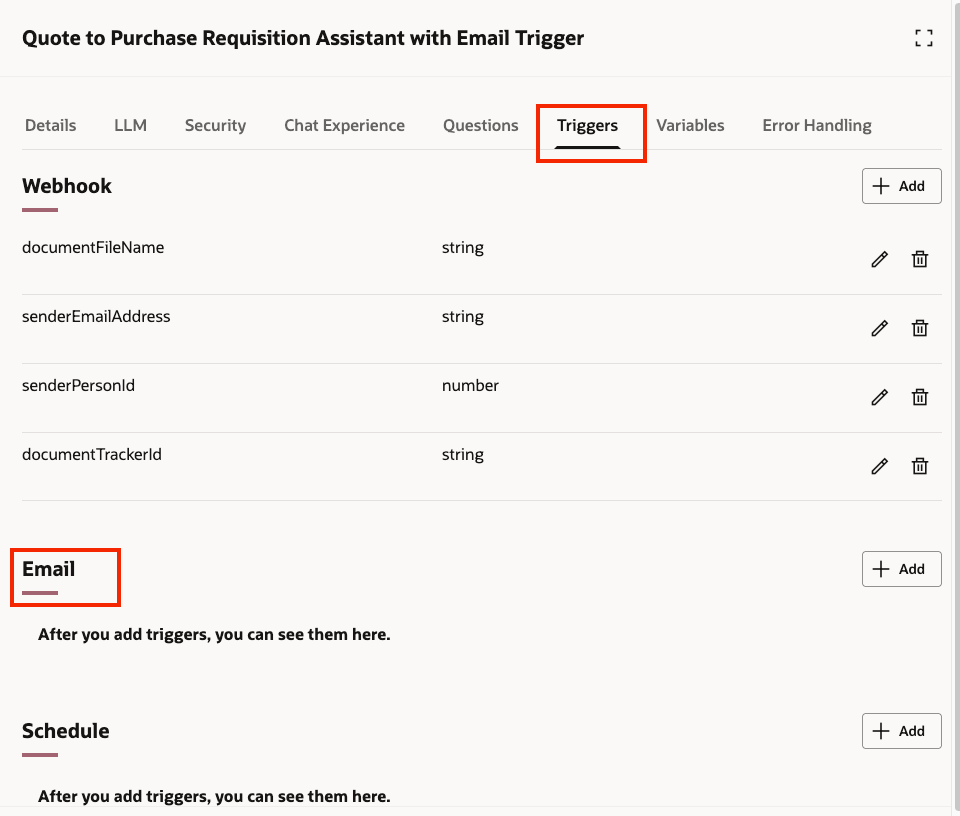Select the Questions tab
The width and height of the screenshot is (960, 816).
(x=481, y=125)
